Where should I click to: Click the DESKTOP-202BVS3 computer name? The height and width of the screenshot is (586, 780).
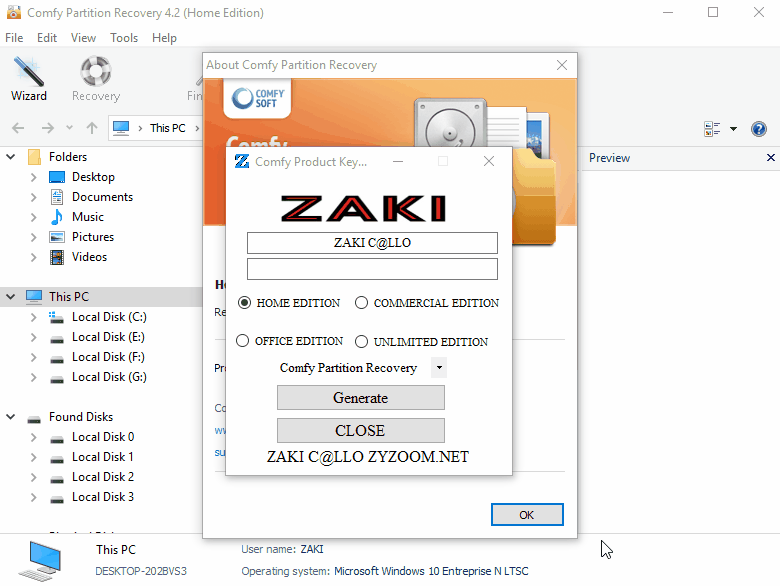tap(141, 571)
